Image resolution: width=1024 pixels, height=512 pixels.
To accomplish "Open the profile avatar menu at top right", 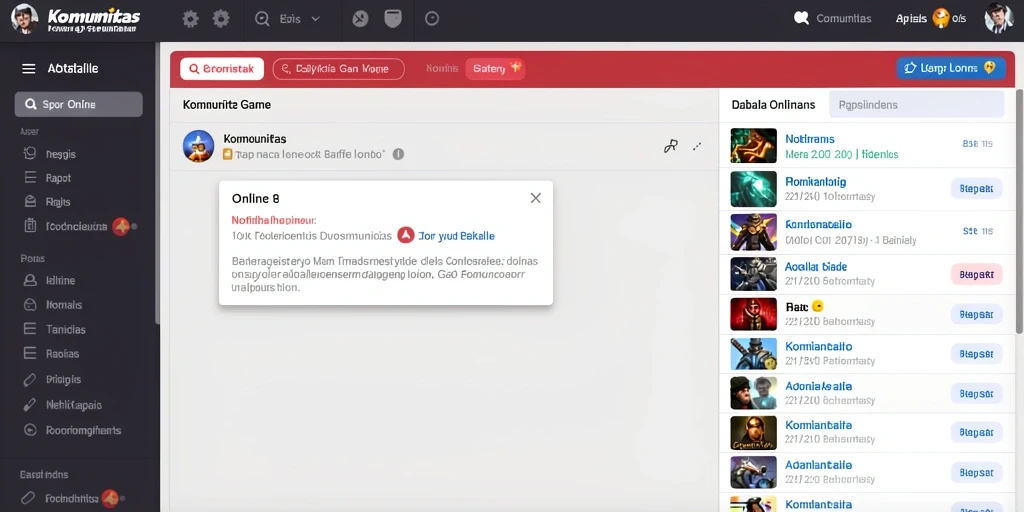I will click(999, 18).
